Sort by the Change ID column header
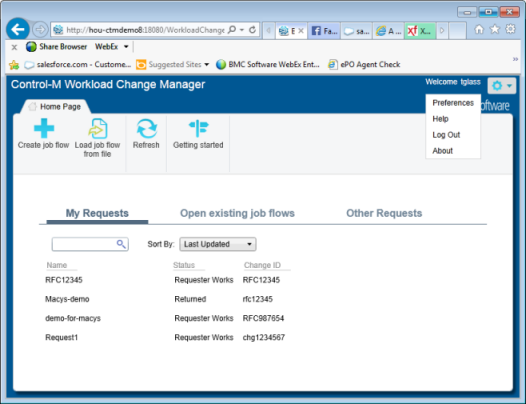526x404 pixels. point(262,265)
